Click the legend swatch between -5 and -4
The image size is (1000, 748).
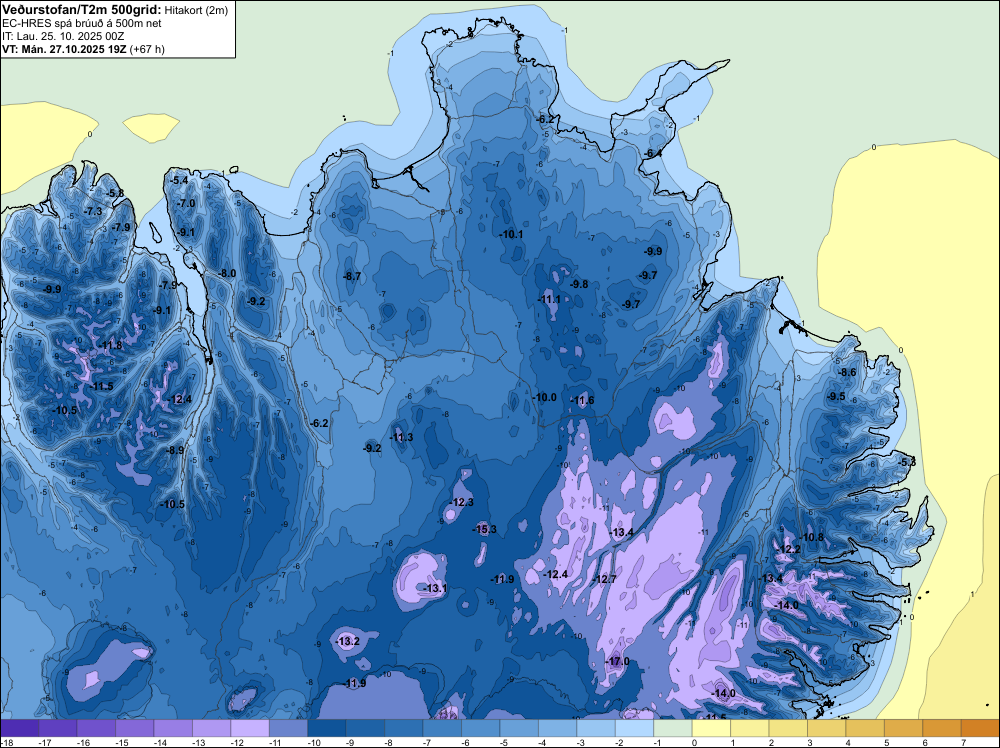519,728
